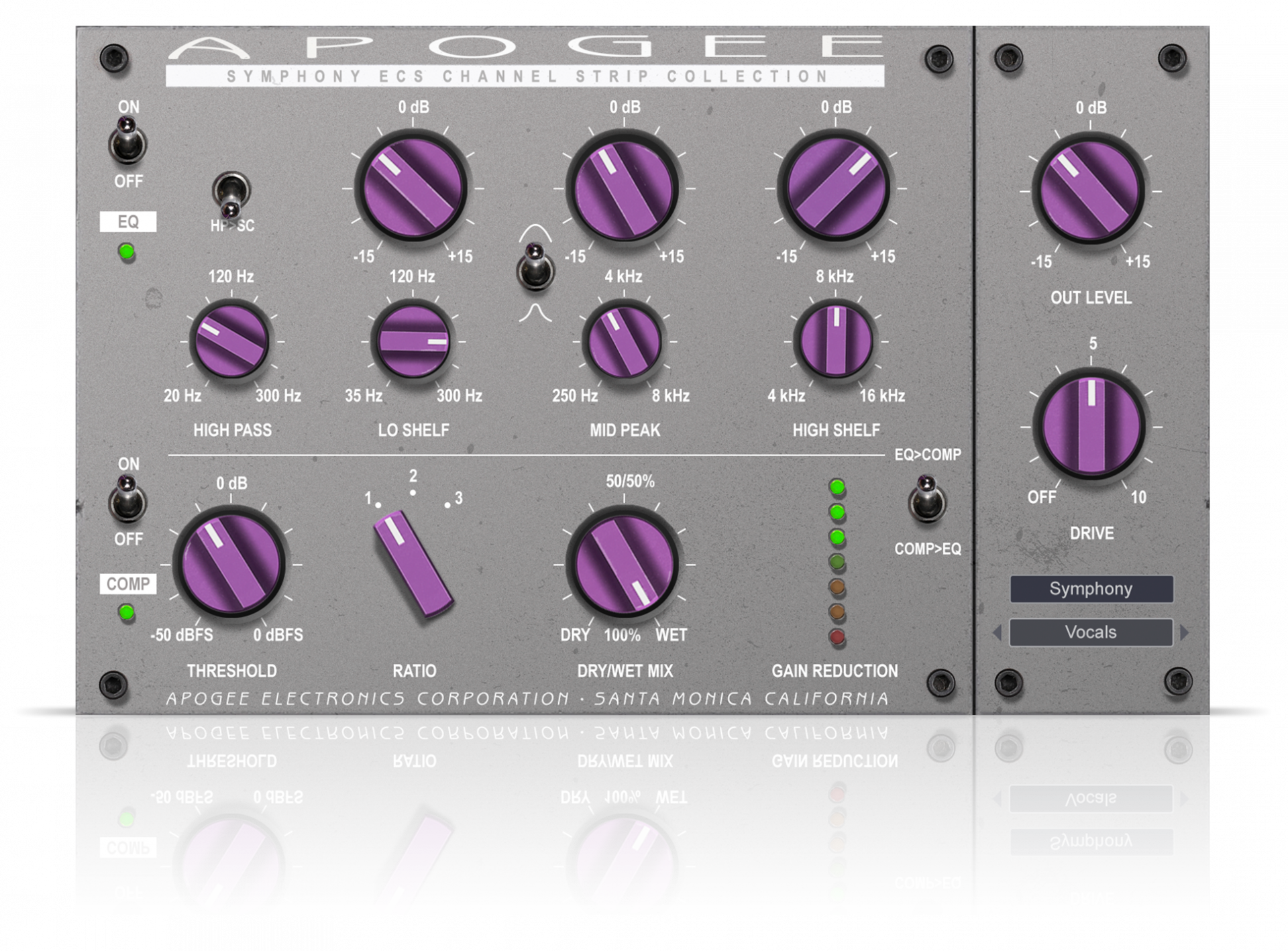
Task: Click the OUT LEVEL label
Action: [1091, 298]
